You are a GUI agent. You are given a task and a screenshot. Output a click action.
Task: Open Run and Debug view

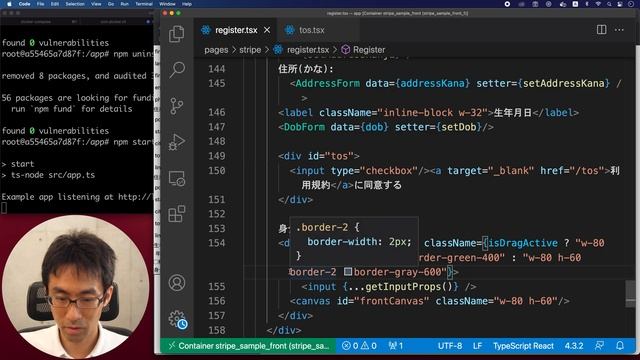pos(177,142)
